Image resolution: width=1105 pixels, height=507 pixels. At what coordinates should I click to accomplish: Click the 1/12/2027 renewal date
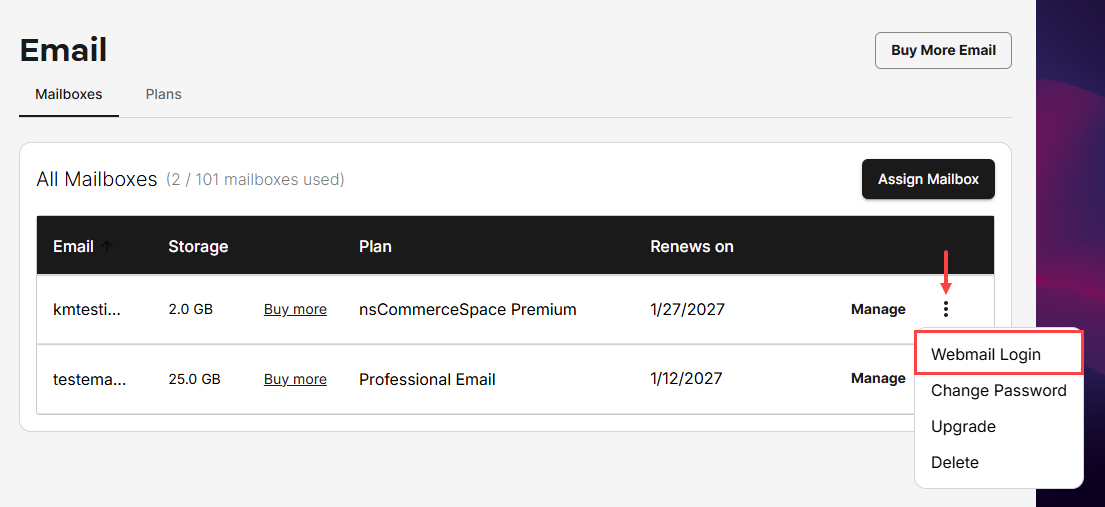point(686,379)
